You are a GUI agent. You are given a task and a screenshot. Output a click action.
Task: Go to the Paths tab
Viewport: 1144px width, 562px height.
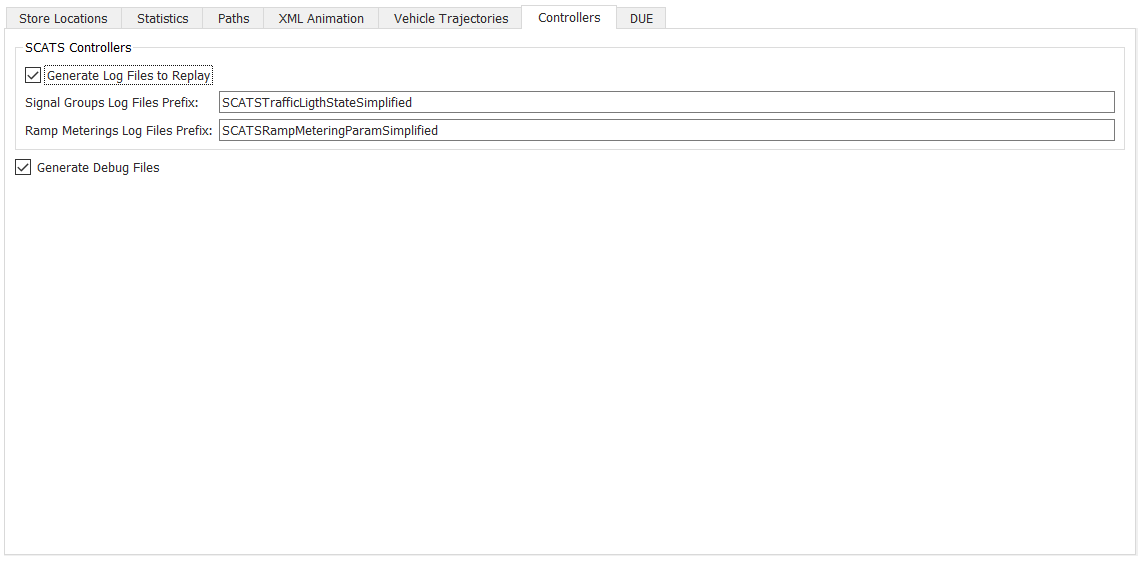[233, 18]
